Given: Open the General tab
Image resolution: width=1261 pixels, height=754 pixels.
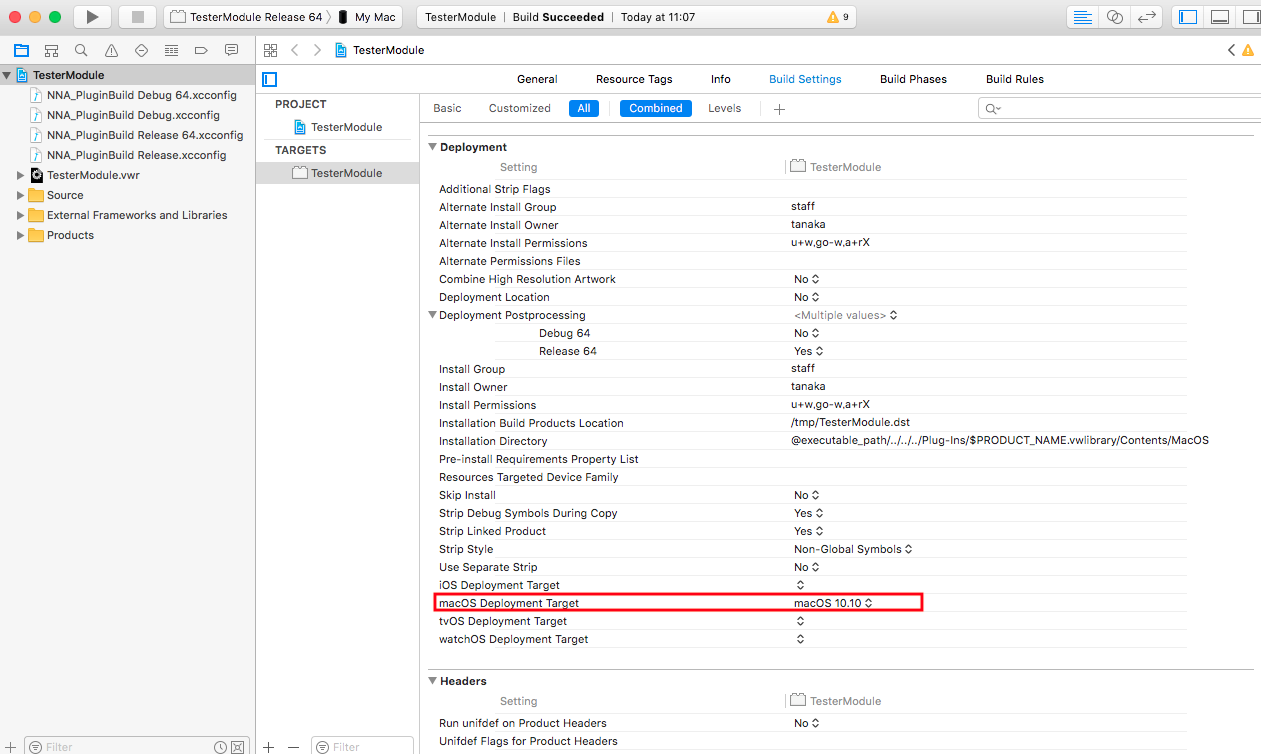Looking at the screenshot, I should [x=537, y=79].
